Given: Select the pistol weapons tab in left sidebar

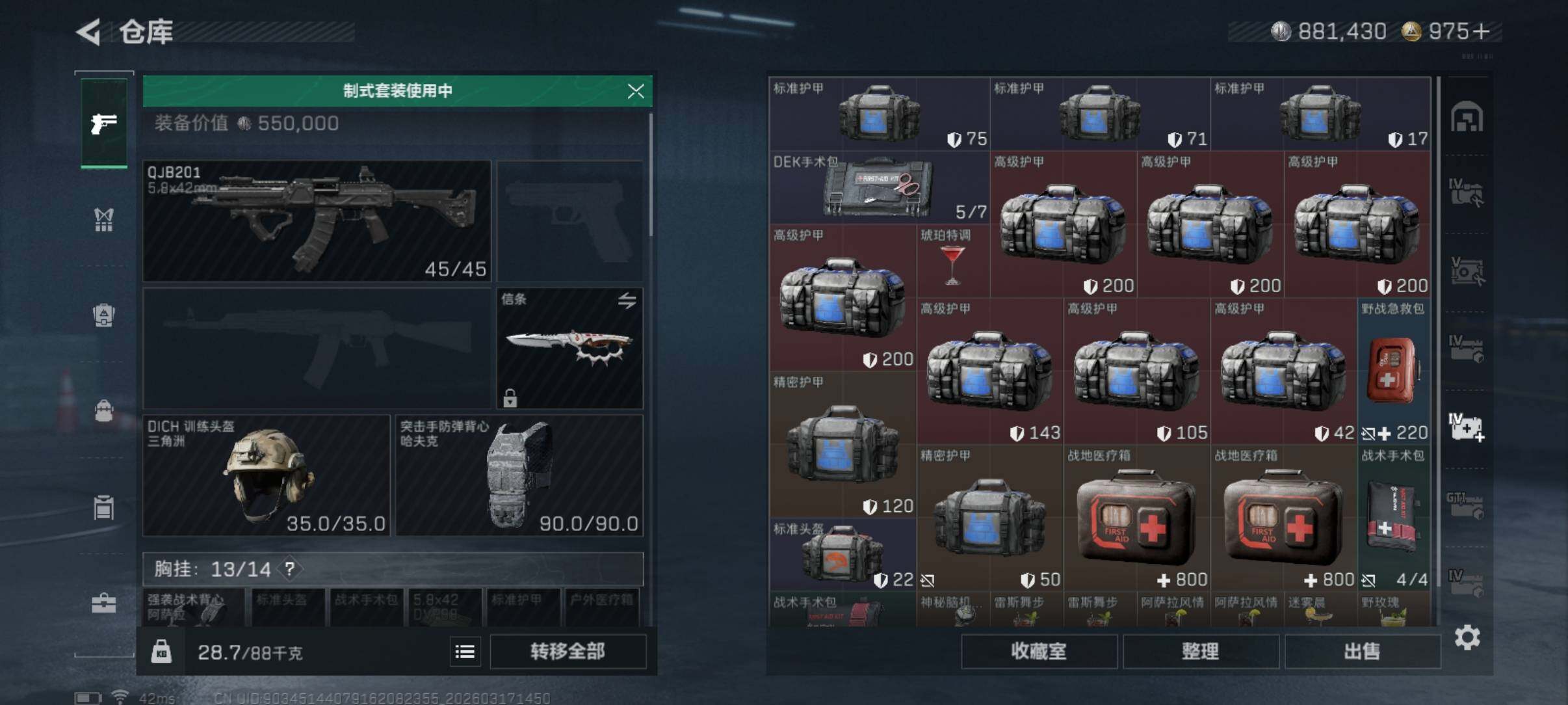Looking at the screenshot, I should pyautogui.click(x=104, y=123).
